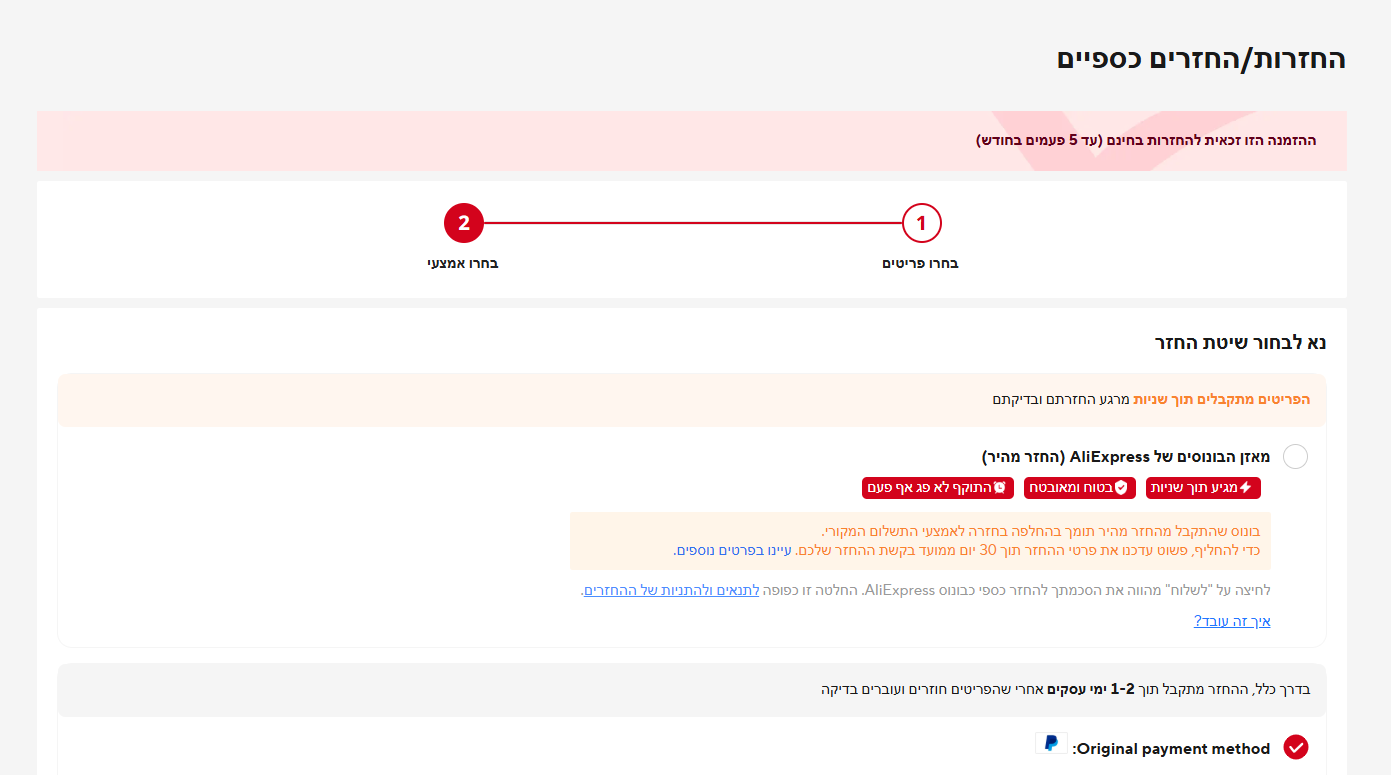The image size is (1391, 775).
Task: Click the lightning icon on 'מגיע תוך שניות' badge
Action: point(1245,488)
